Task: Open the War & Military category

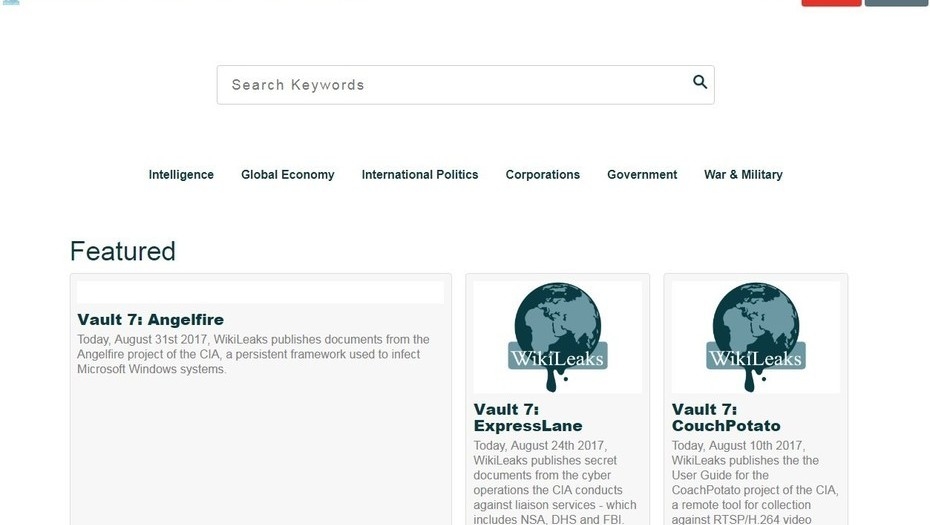Action: (x=742, y=175)
